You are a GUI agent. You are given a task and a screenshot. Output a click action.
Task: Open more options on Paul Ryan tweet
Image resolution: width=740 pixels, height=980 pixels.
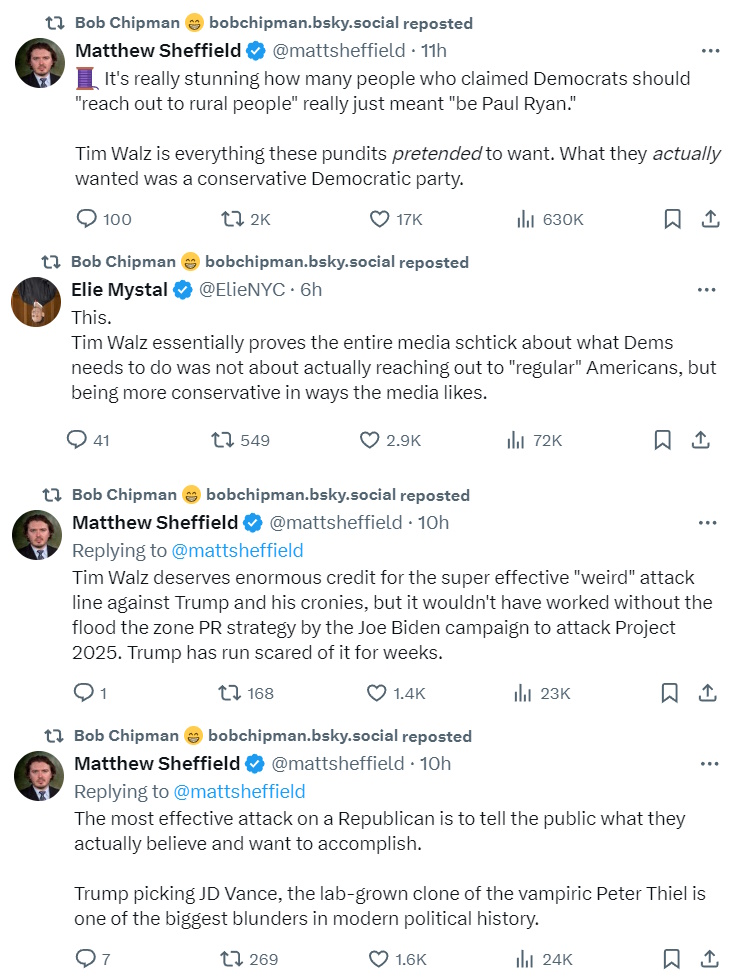tap(710, 50)
